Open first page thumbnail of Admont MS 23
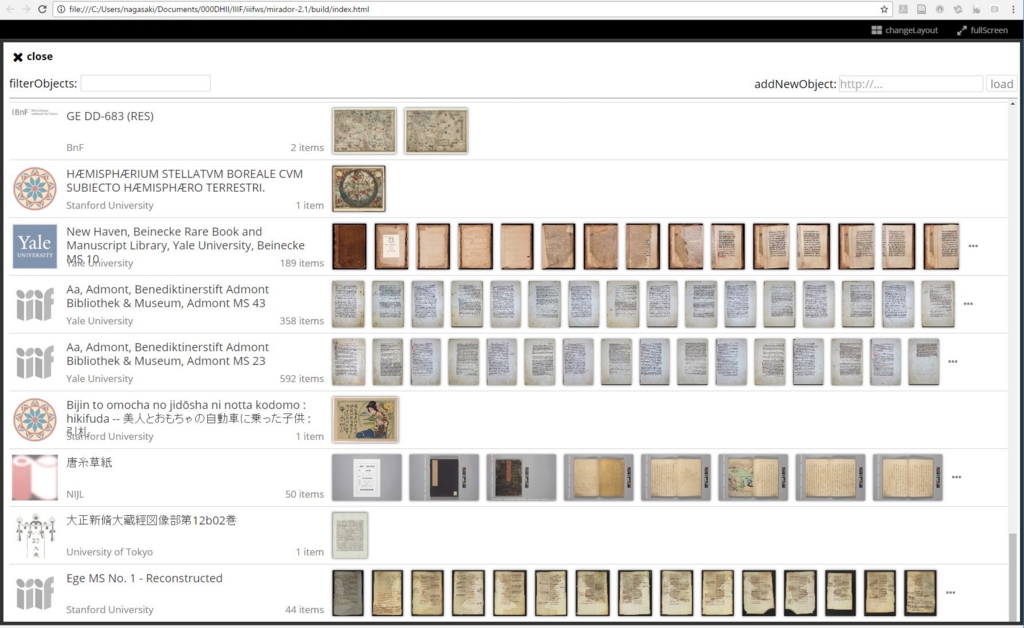 coord(349,362)
